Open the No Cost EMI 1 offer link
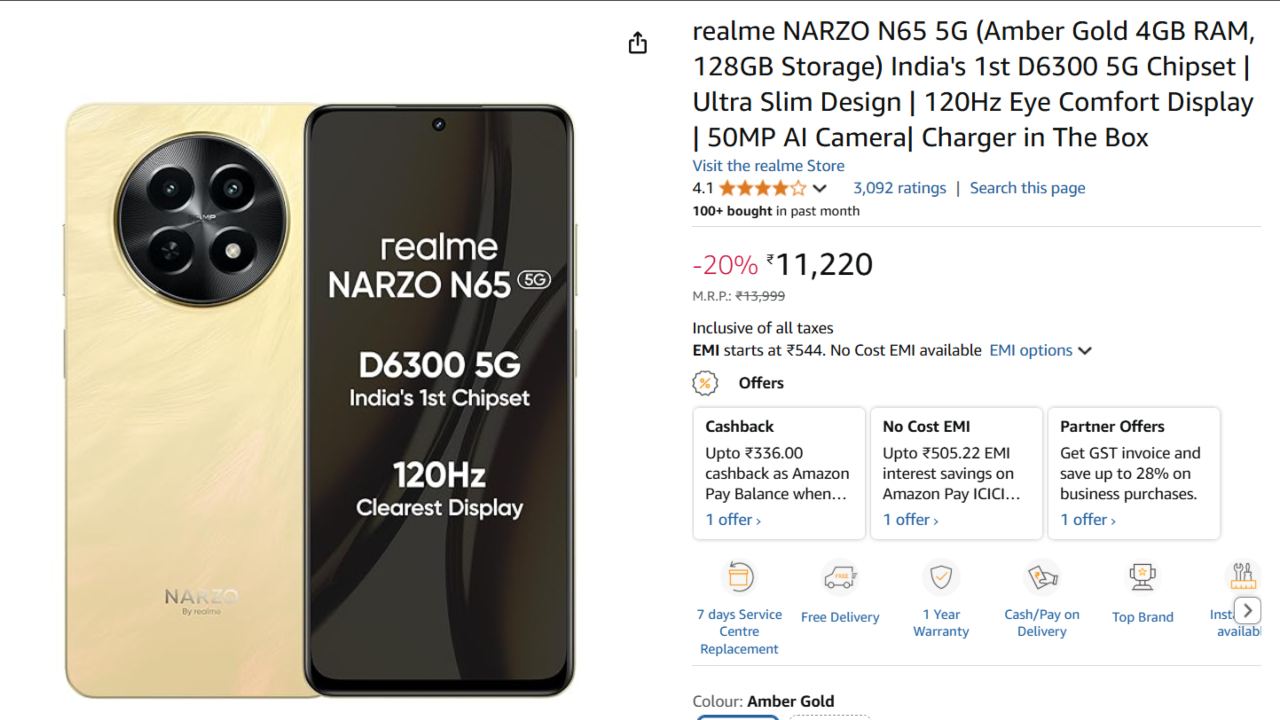The width and height of the screenshot is (1280, 720). (x=910, y=520)
